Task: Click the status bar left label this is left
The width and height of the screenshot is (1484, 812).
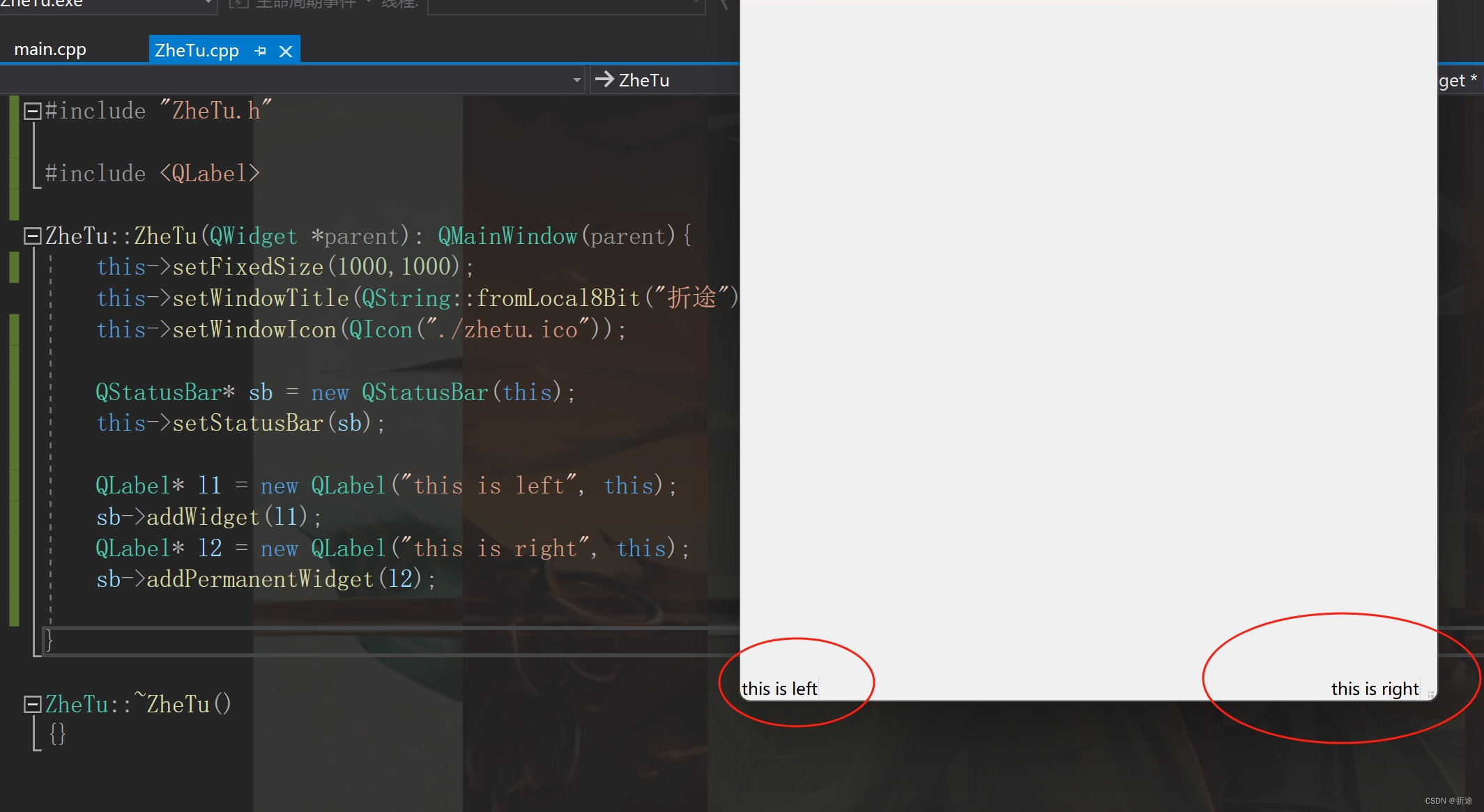Action: (x=779, y=688)
